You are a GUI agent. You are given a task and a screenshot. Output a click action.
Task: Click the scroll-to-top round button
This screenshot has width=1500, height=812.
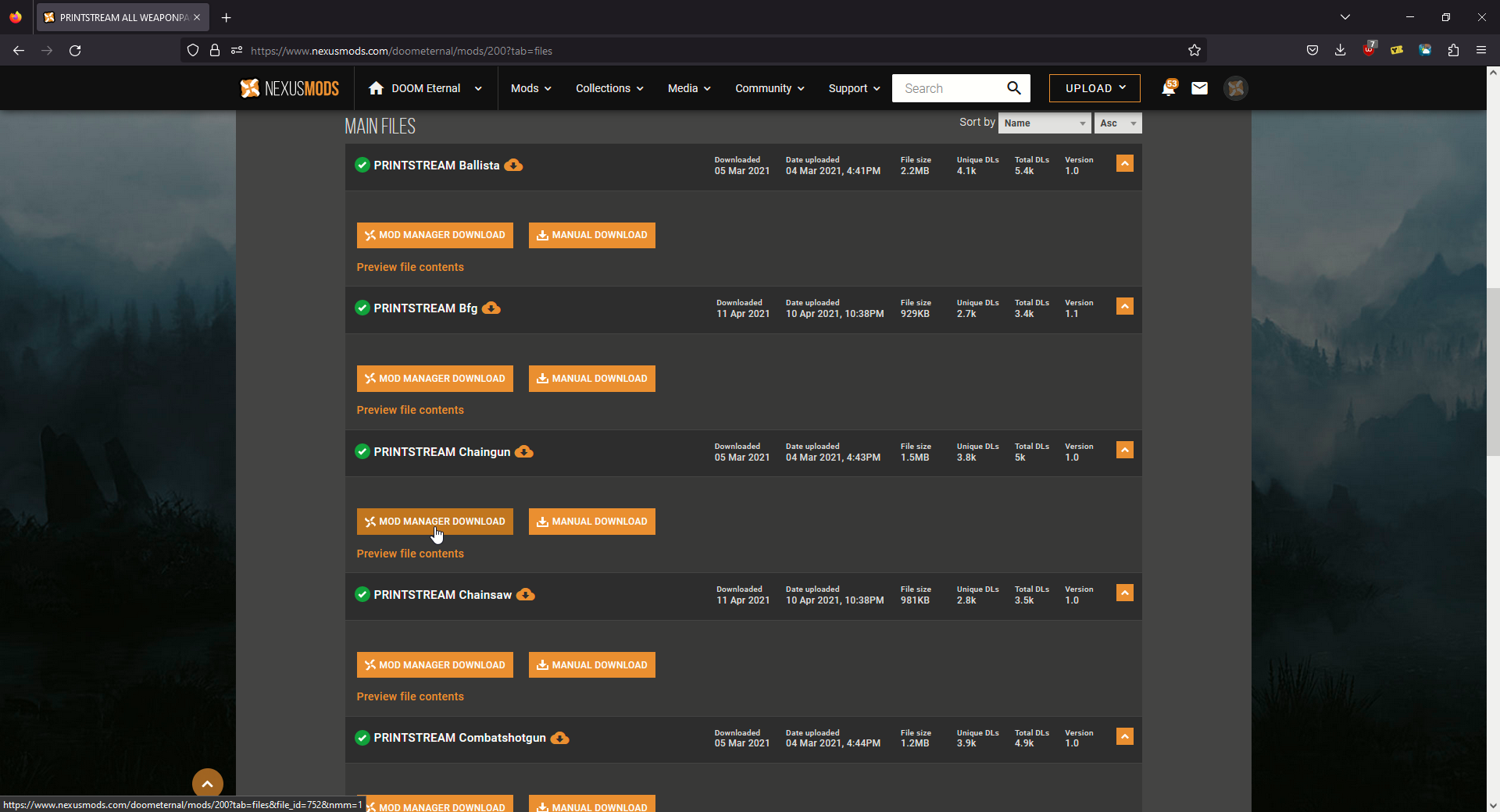pos(208,783)
